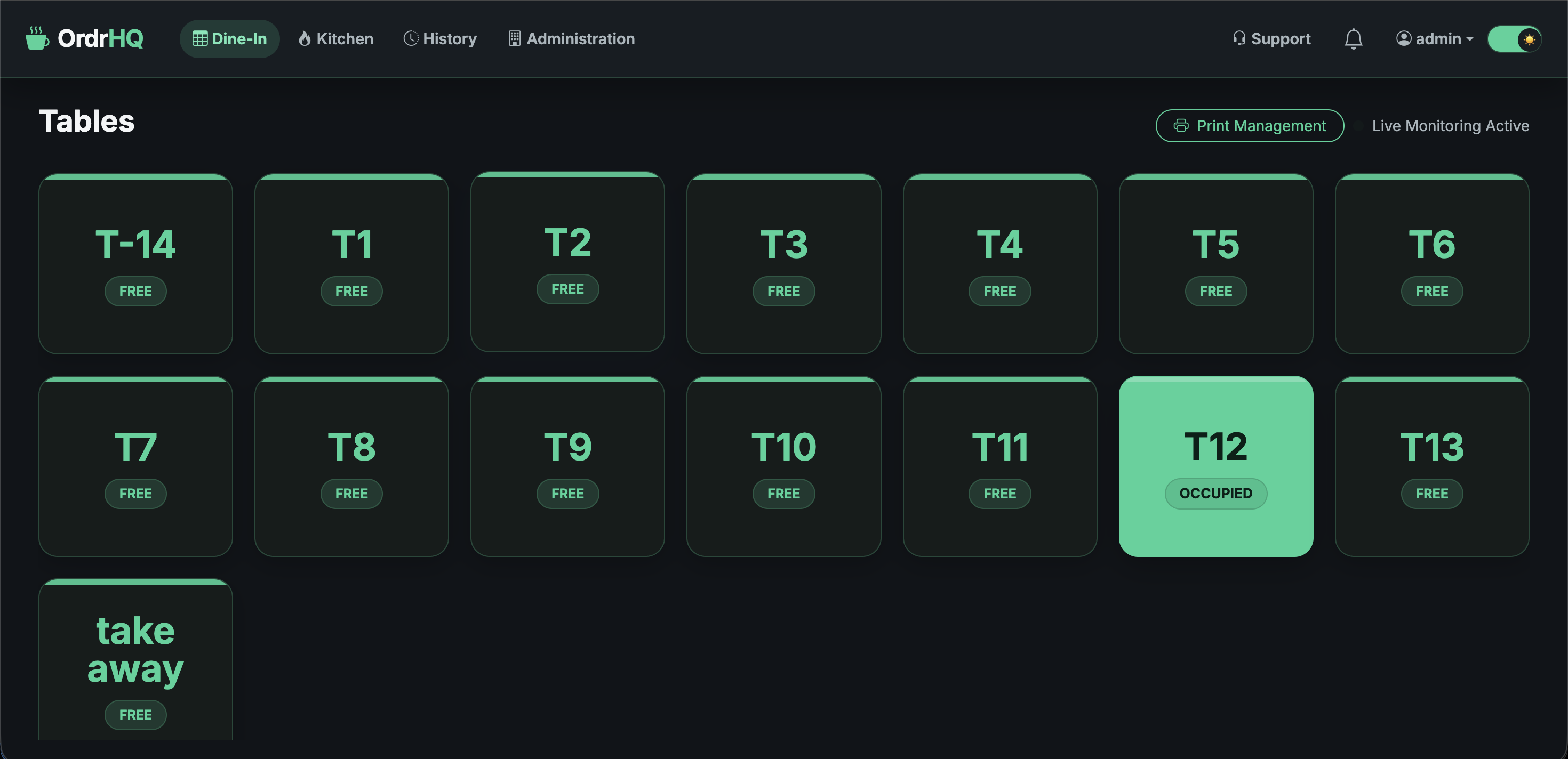This screenshot has height=759, width=1568.
Task: Select table T7 card
Action: [x=136, y=466]
